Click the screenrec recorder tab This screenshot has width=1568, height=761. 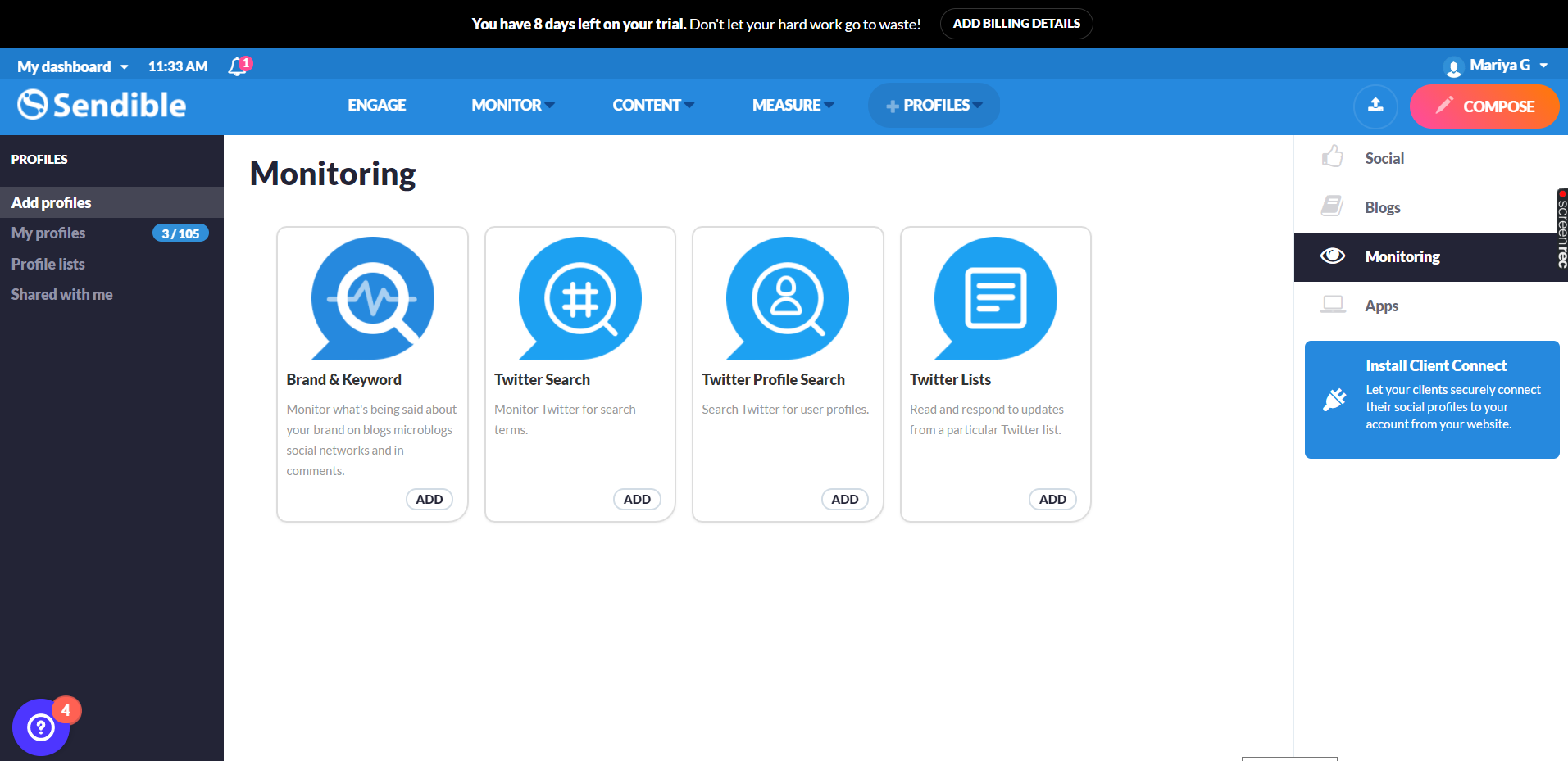[x=1562, y=229]
